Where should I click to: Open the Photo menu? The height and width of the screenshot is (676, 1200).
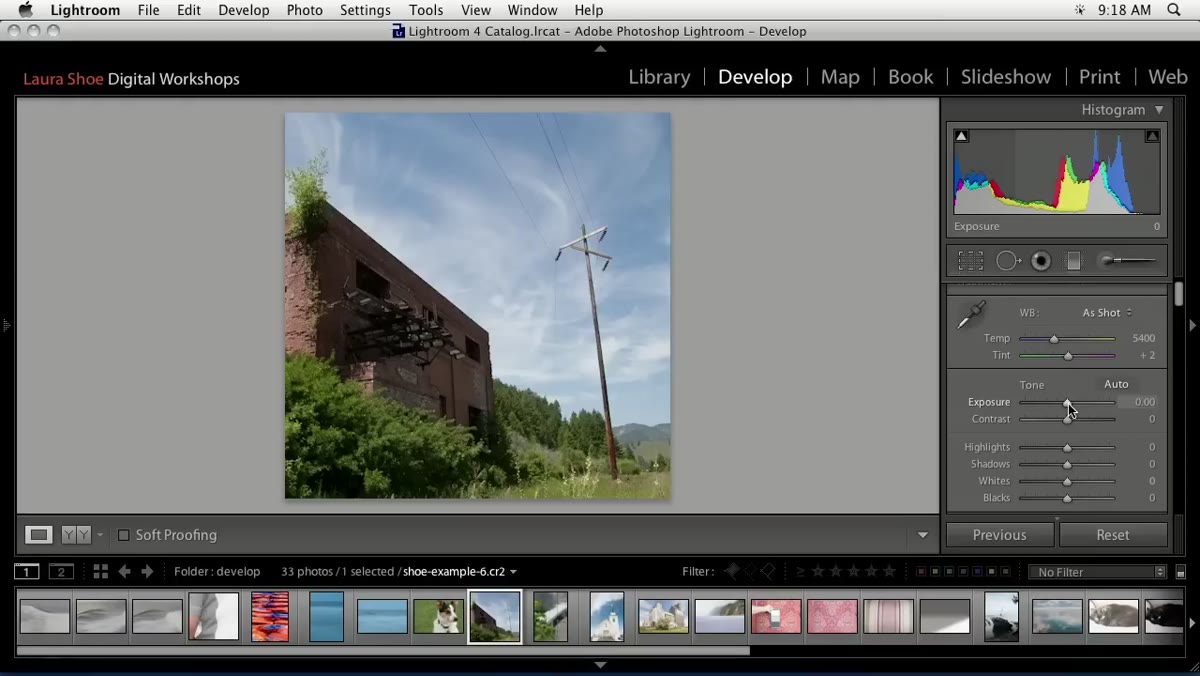(304, 10)
